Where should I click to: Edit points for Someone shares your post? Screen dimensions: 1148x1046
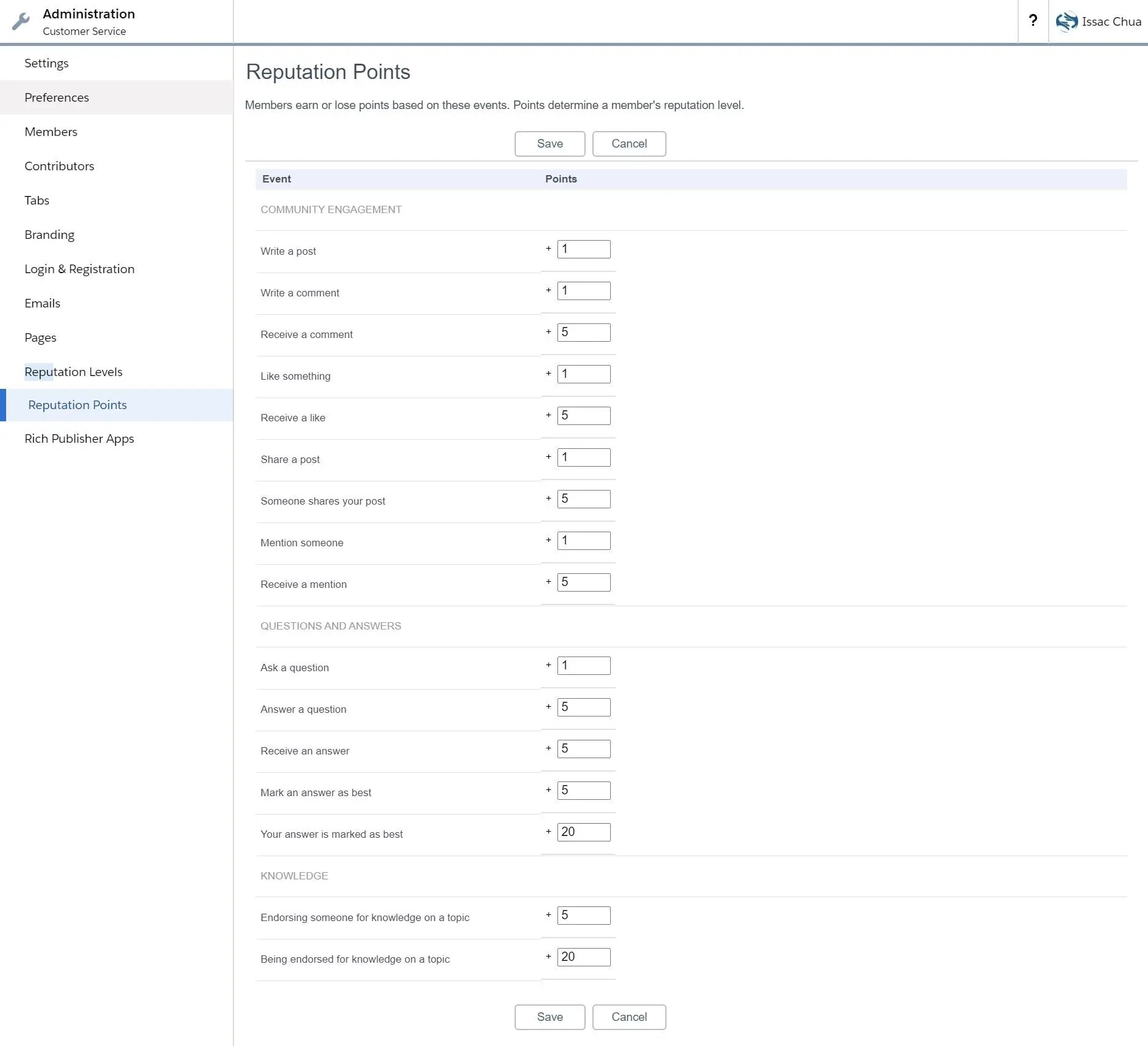(x=584, y=499)
